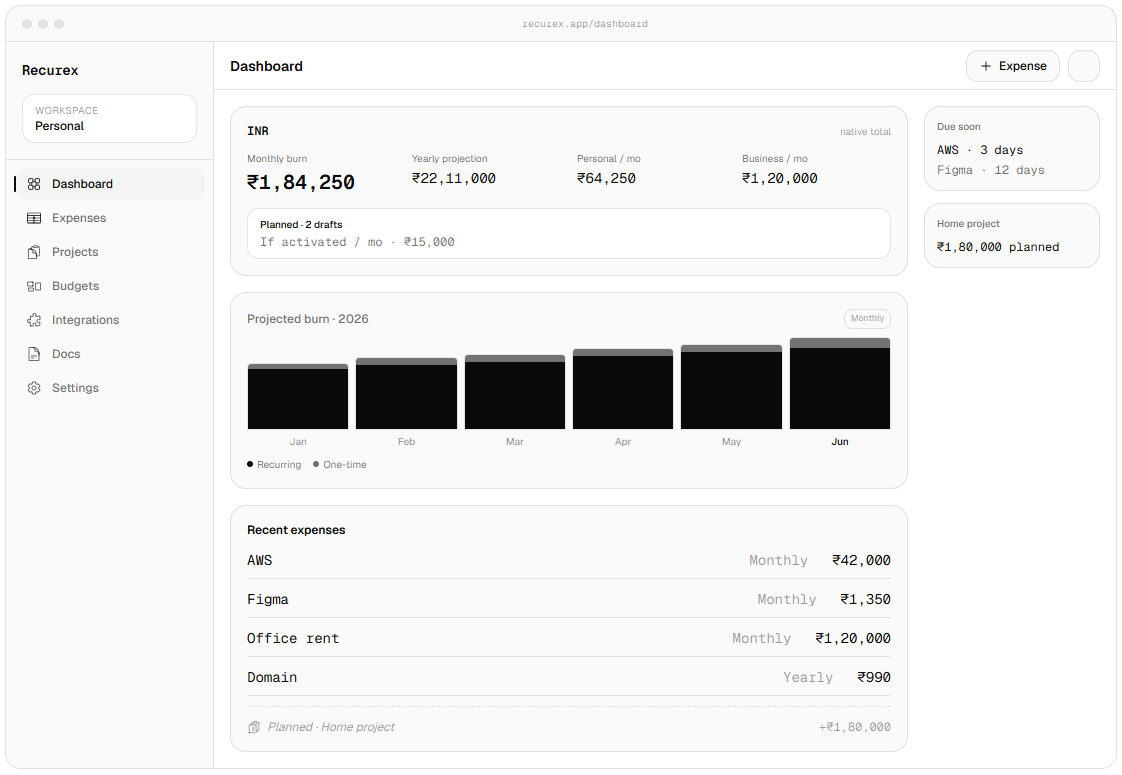Viewport: 1122px width, 775px height.
Task: Open the Due soon card
Action: [x=1012, y=149]
